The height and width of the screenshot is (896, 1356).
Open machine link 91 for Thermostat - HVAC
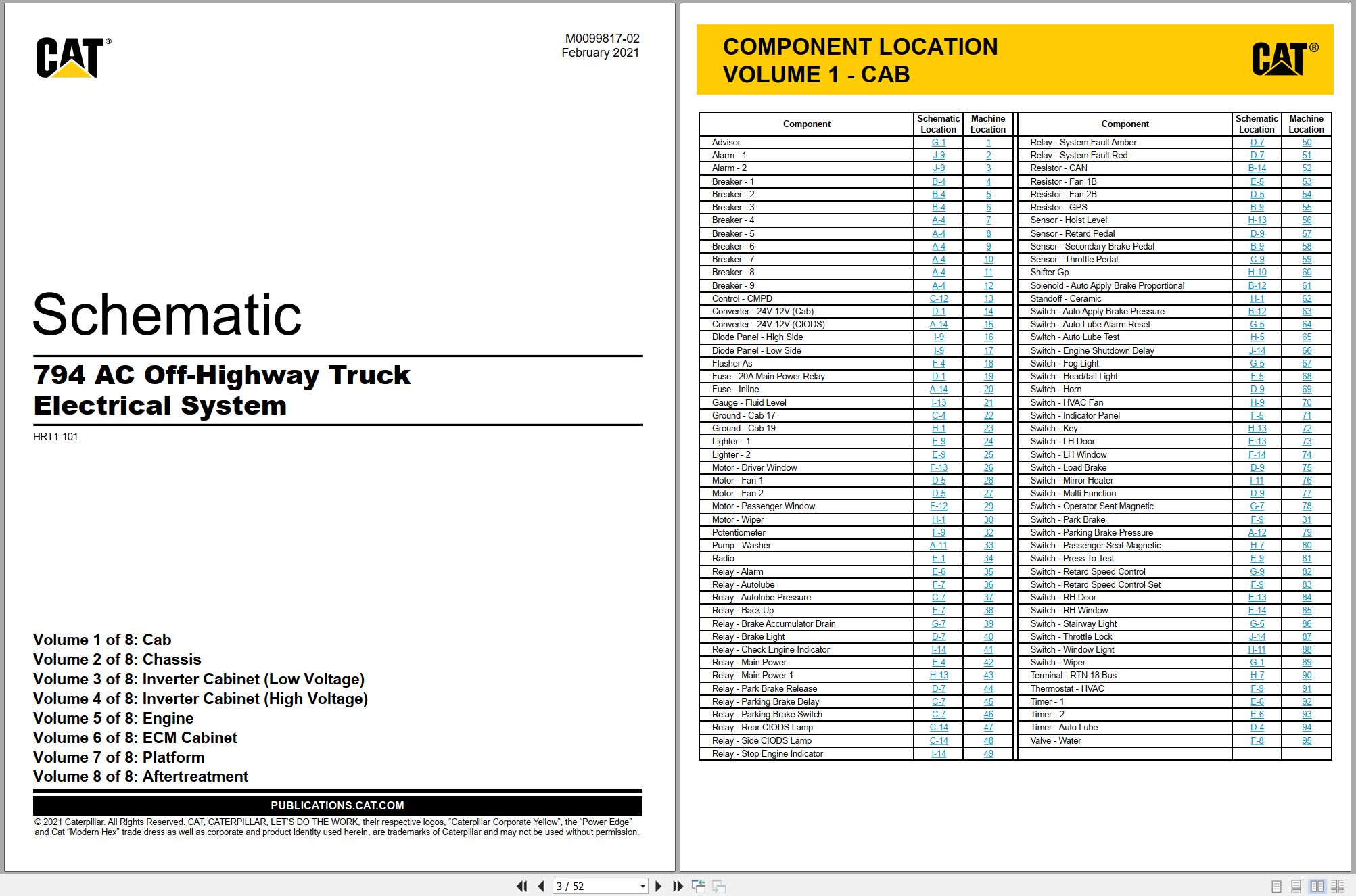pyautogui.click(x=1306, y=688)
